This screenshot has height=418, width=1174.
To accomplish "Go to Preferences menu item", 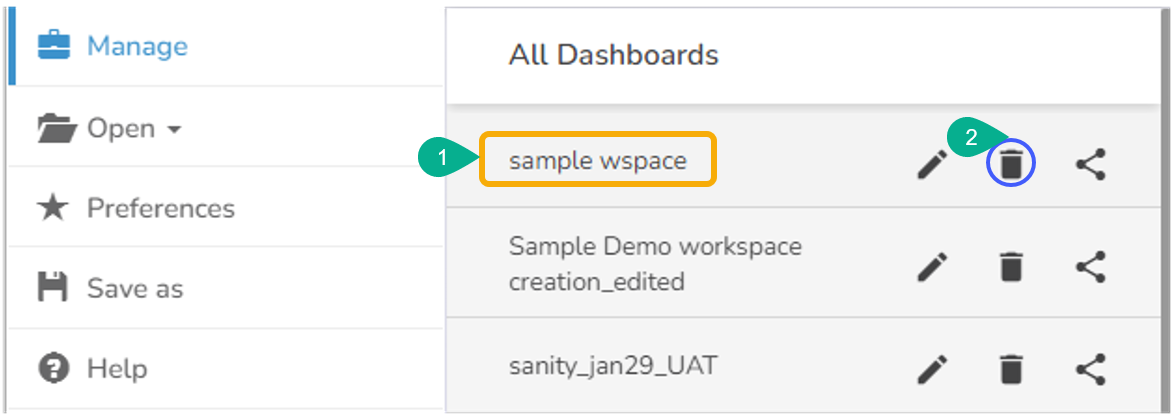I will click(x=160, y=208).
